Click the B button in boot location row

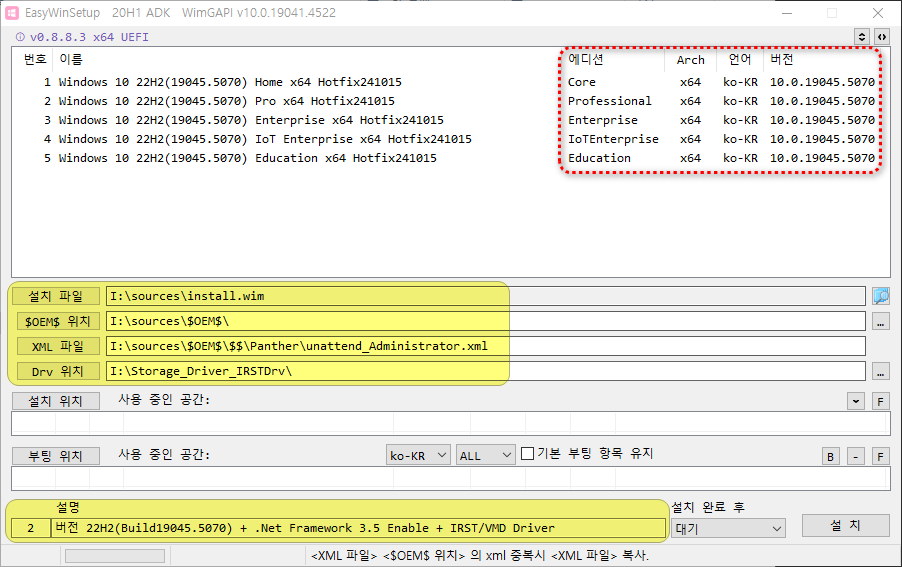[x=830, y=457]
